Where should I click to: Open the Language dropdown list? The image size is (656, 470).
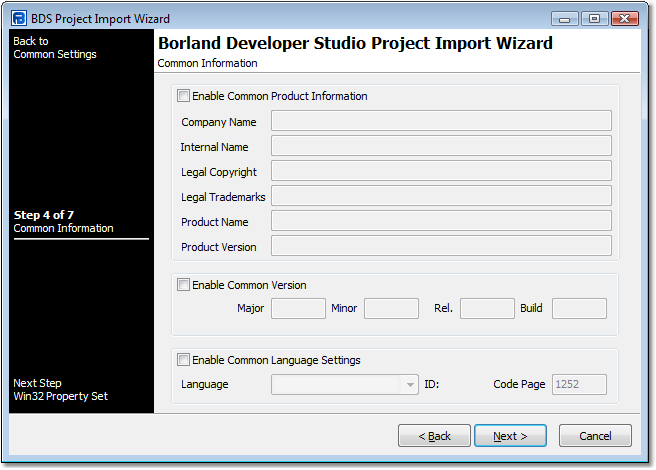345,384
